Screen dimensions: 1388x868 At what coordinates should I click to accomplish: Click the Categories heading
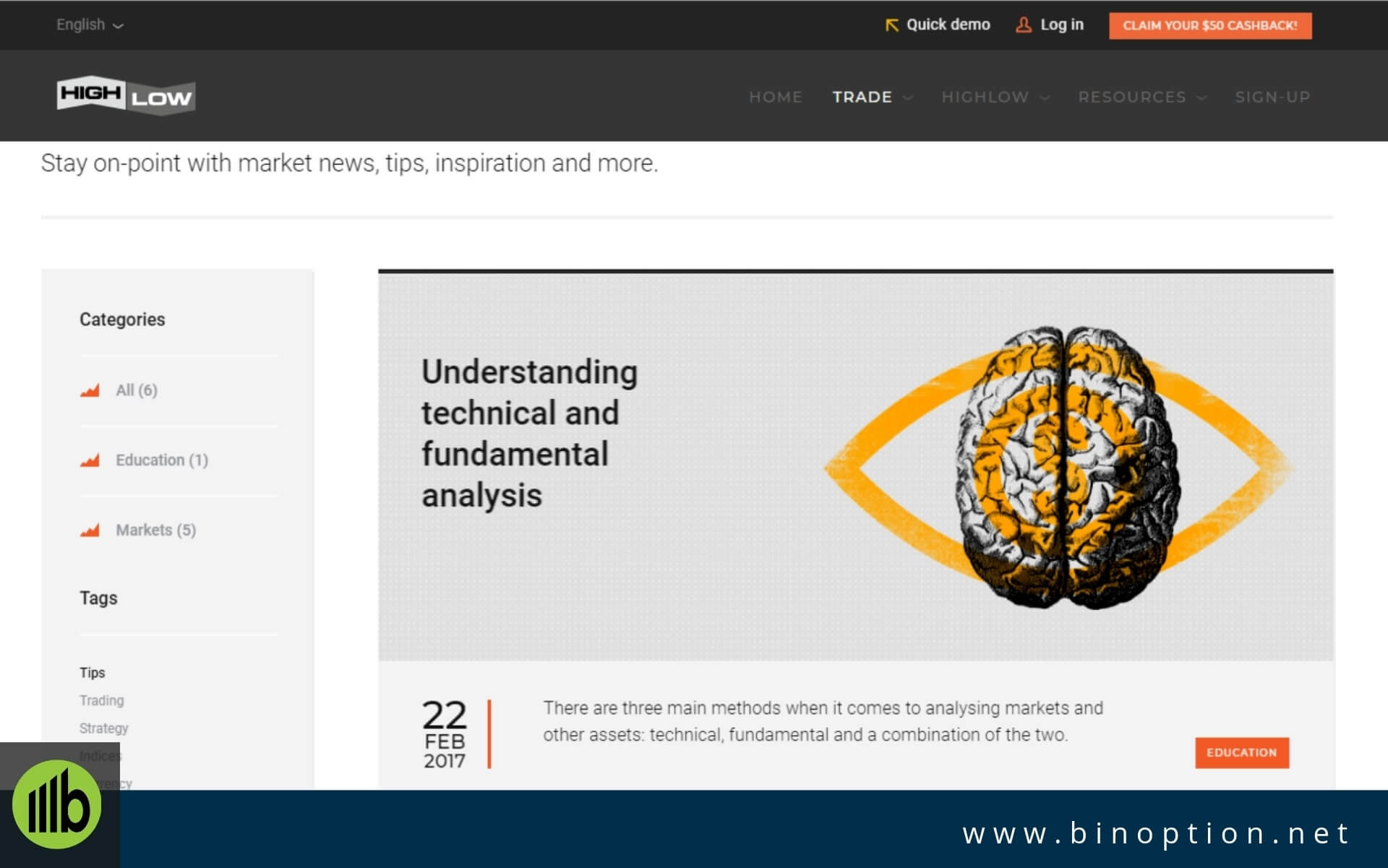click(122, 319)
